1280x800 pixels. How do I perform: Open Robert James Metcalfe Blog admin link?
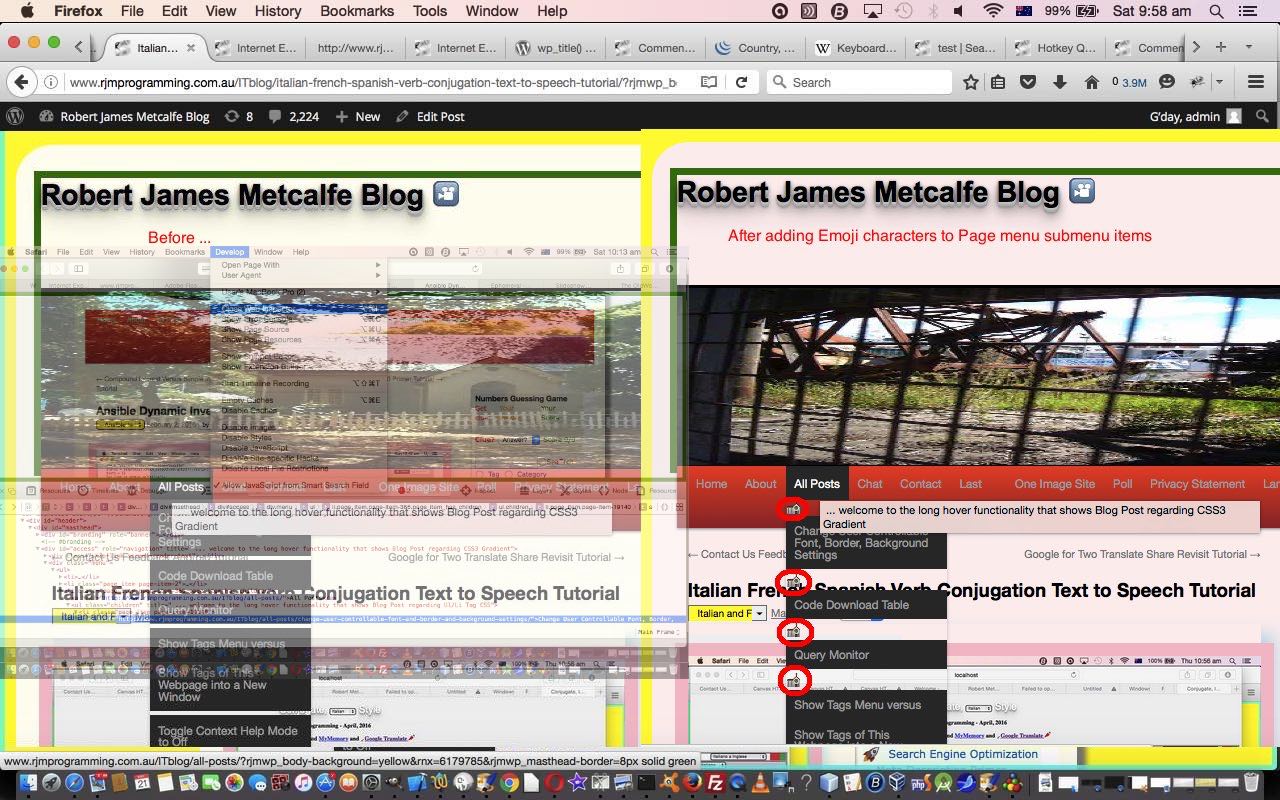click(x=125, y=116)
